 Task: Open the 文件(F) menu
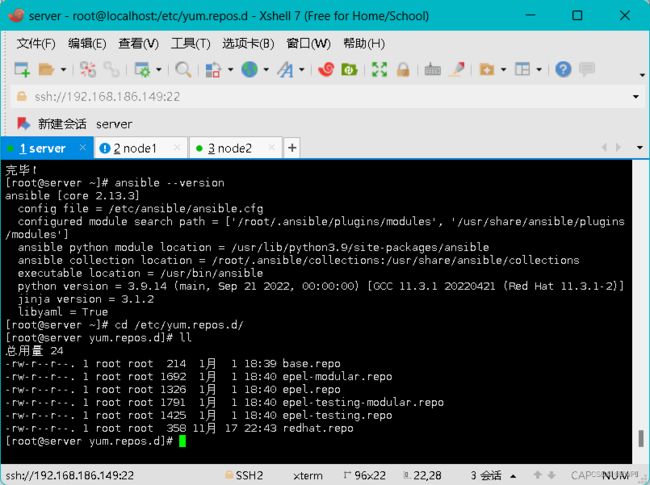point(36,44)
